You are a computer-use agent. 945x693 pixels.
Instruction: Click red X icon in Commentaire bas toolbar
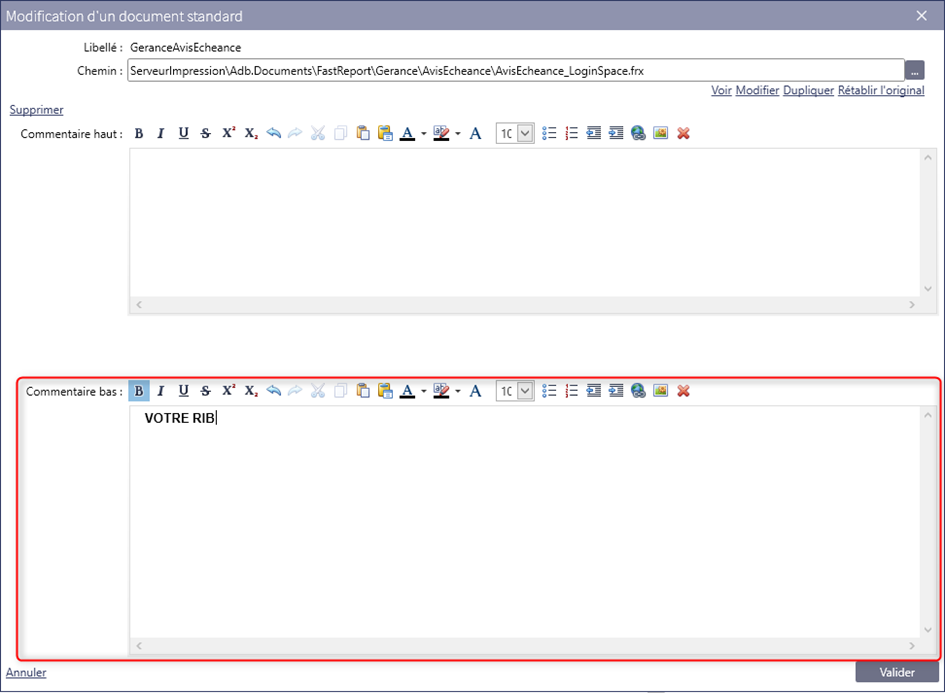(683, 391)
